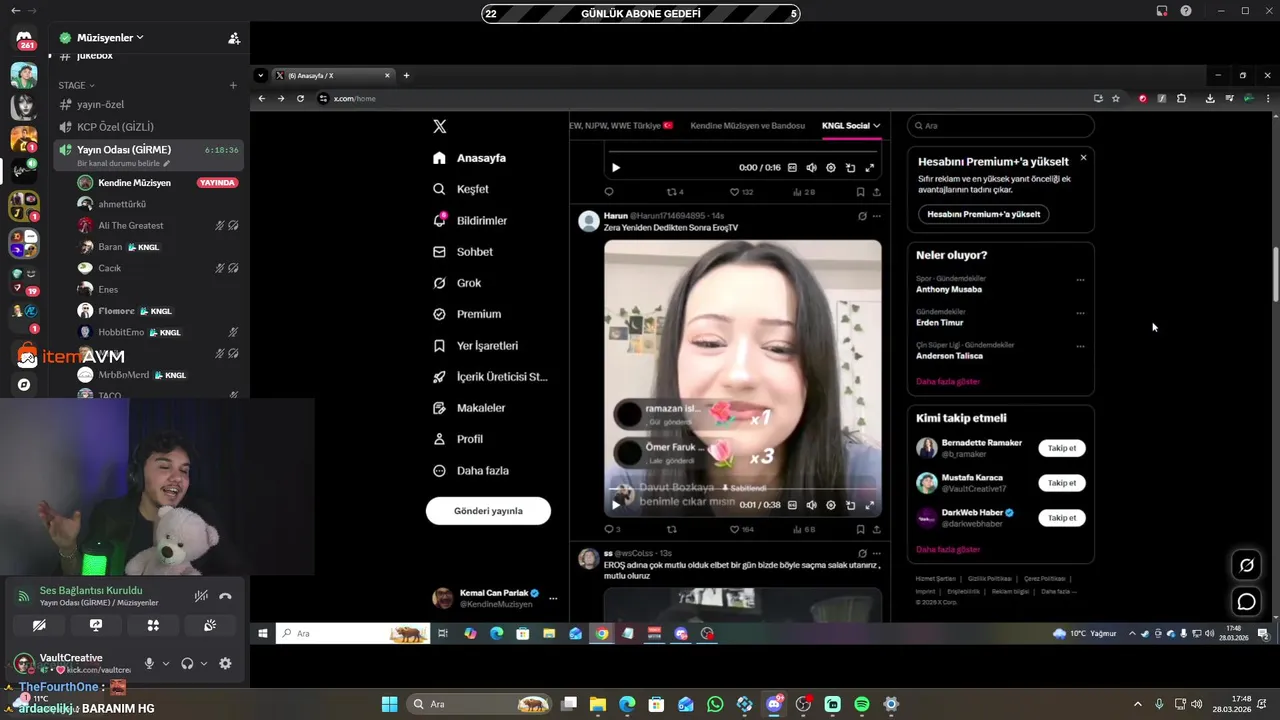Reload the x.com page
The height and width of the screenshot is (720, 1280).
click(x=300, y=98)
